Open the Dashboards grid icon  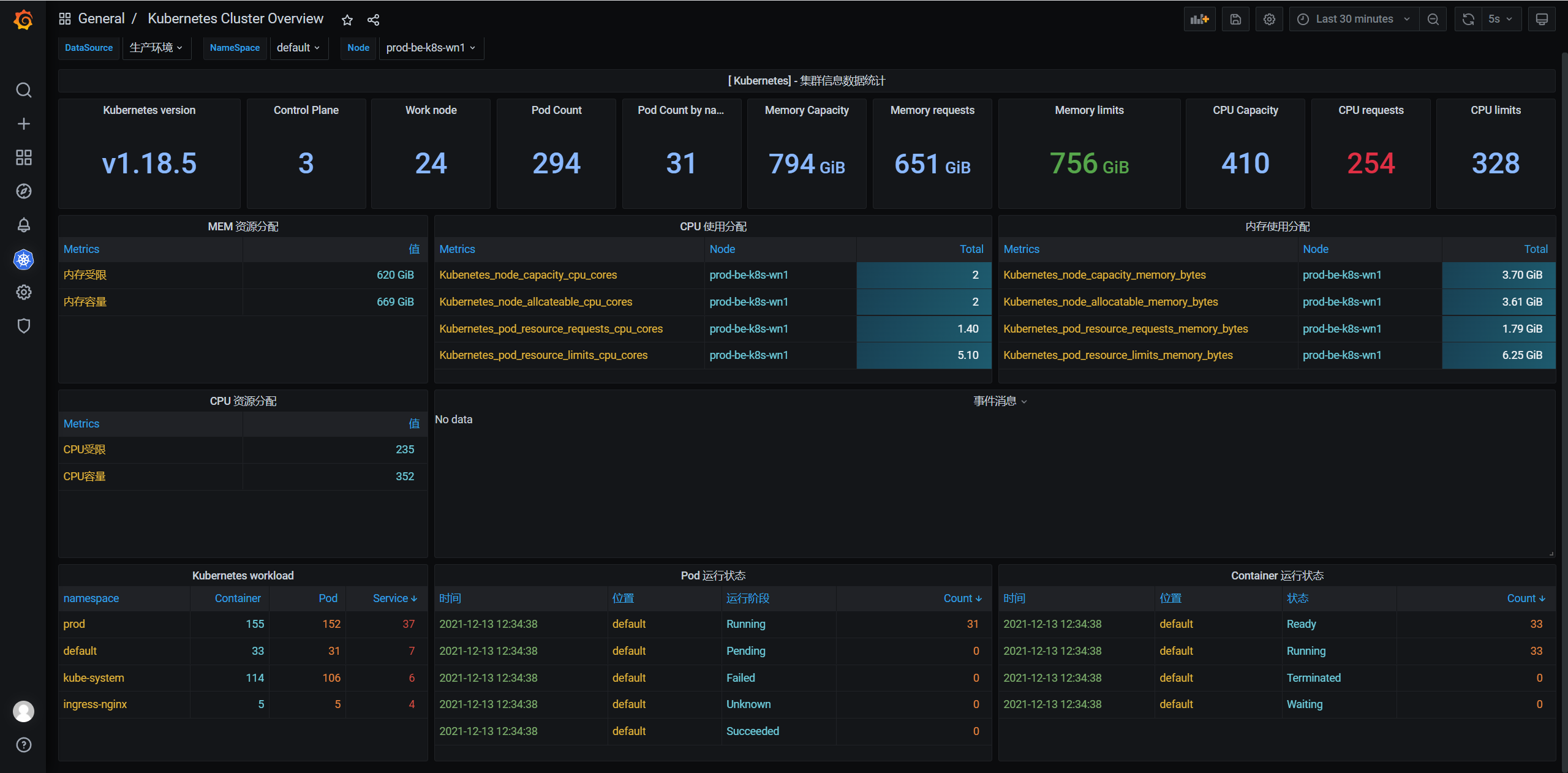tap(23, 157)
